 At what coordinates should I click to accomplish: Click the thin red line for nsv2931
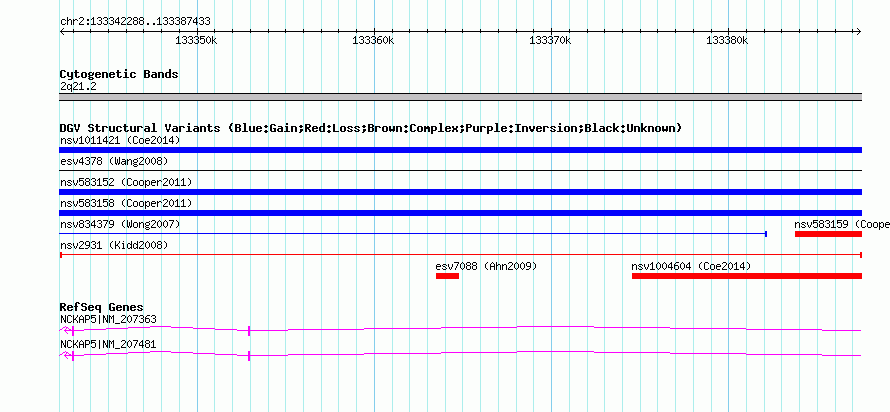[460, 255]
